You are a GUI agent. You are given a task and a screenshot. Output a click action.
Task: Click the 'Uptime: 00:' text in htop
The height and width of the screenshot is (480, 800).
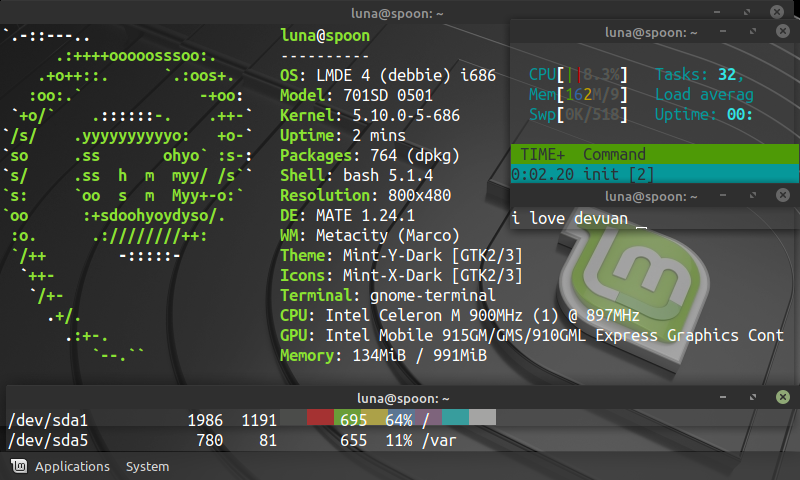click(704, 114)
